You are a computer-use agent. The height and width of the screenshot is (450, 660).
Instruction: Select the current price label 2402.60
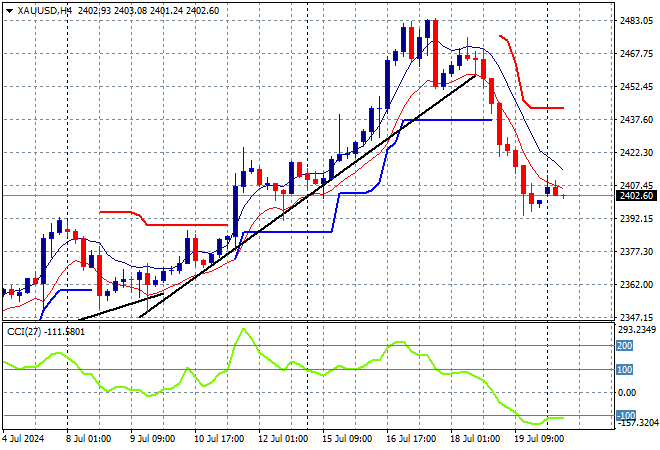pos(636,196)
